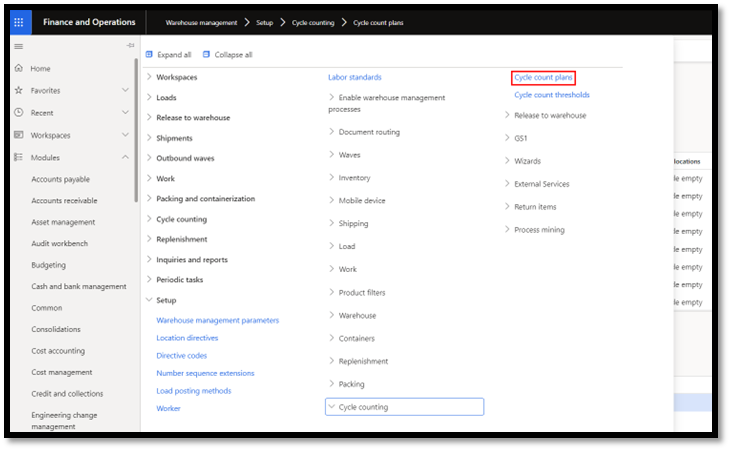This screenshot has height=451, width=731.
Task: Unpin the navigation pane with the pin icon
Action: (130, 47)
